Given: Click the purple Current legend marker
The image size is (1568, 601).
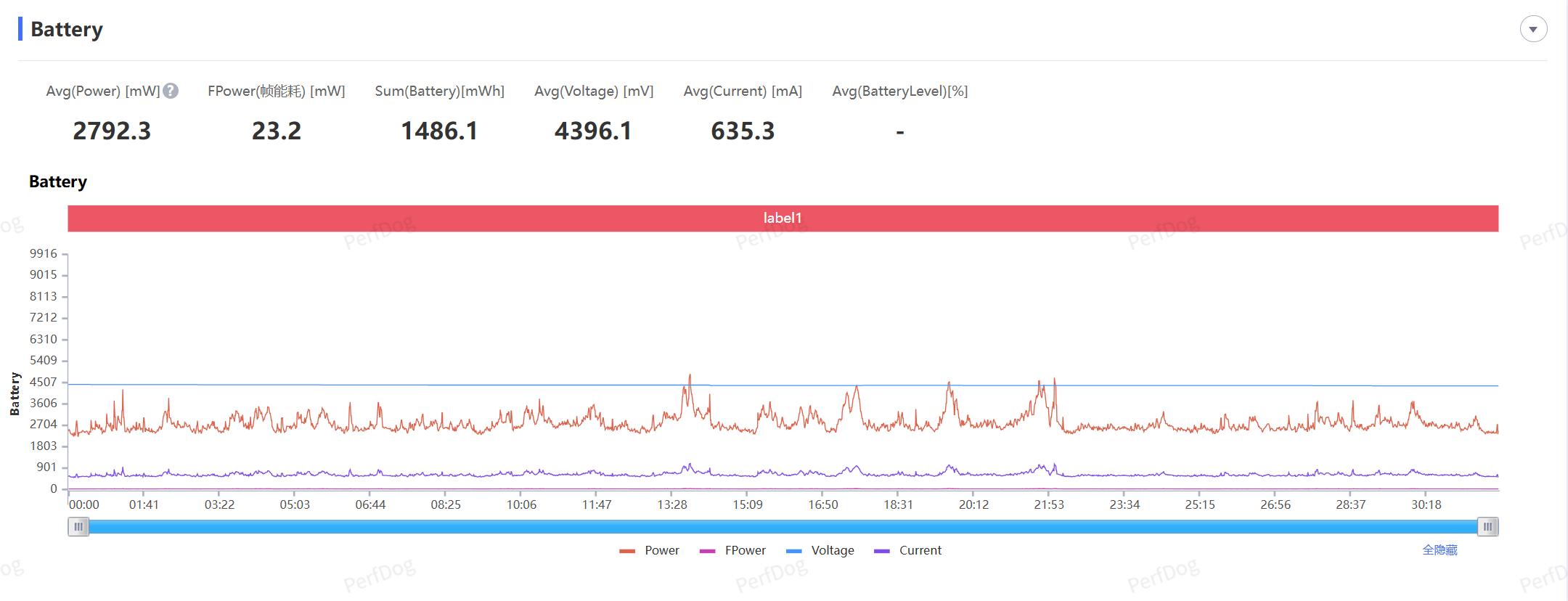Looking at the screenshot, I should [x=882, y=551].
